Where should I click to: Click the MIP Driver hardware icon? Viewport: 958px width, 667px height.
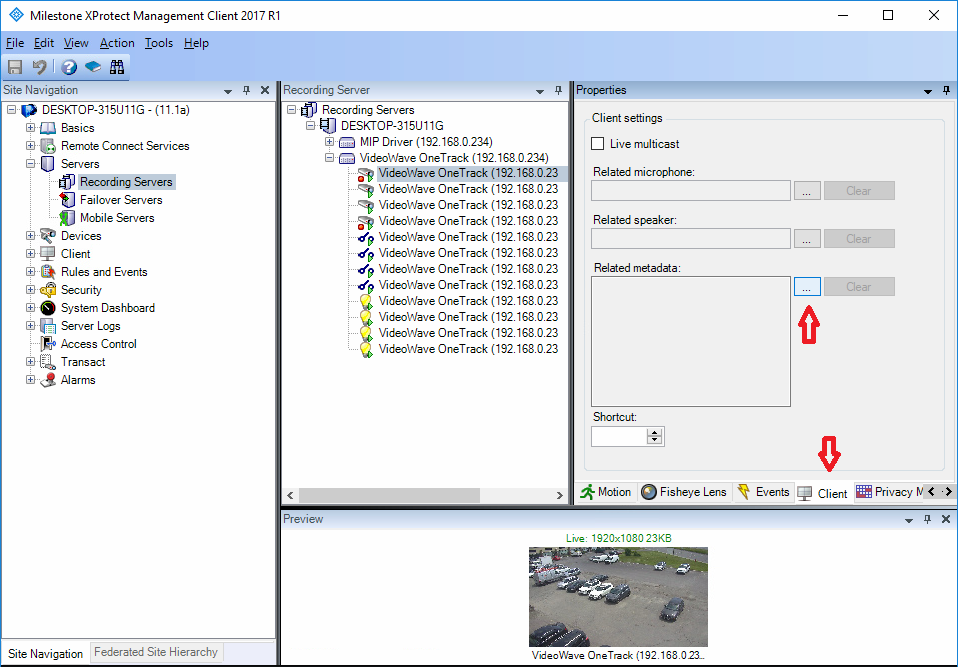tap(347, 142)
